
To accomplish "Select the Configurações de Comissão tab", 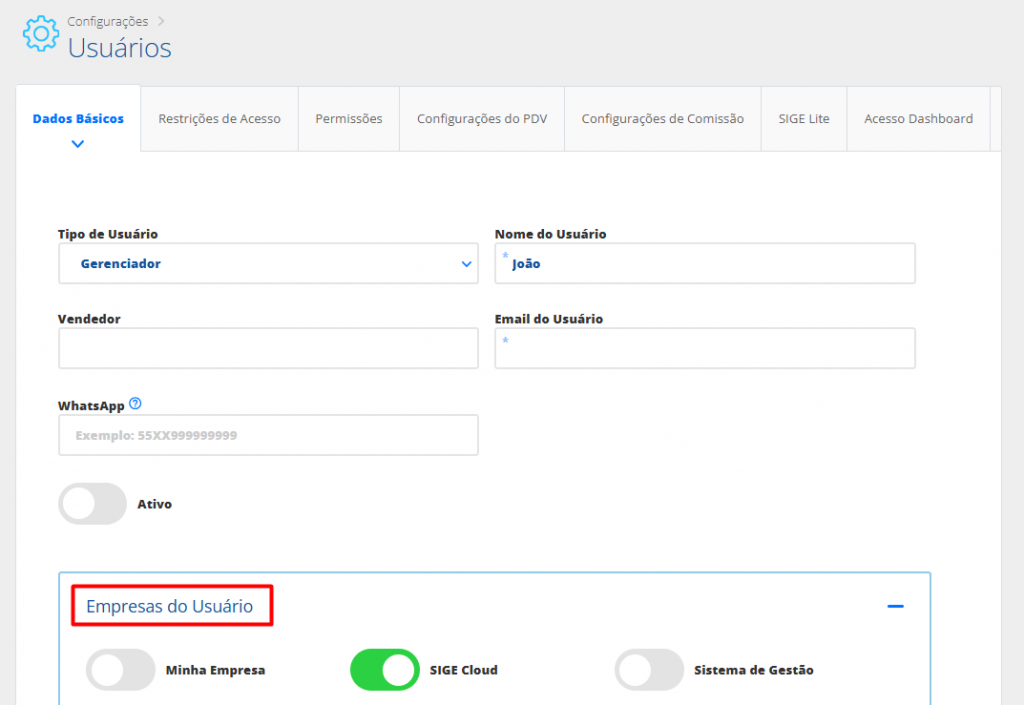I will [x=662, y=119].
